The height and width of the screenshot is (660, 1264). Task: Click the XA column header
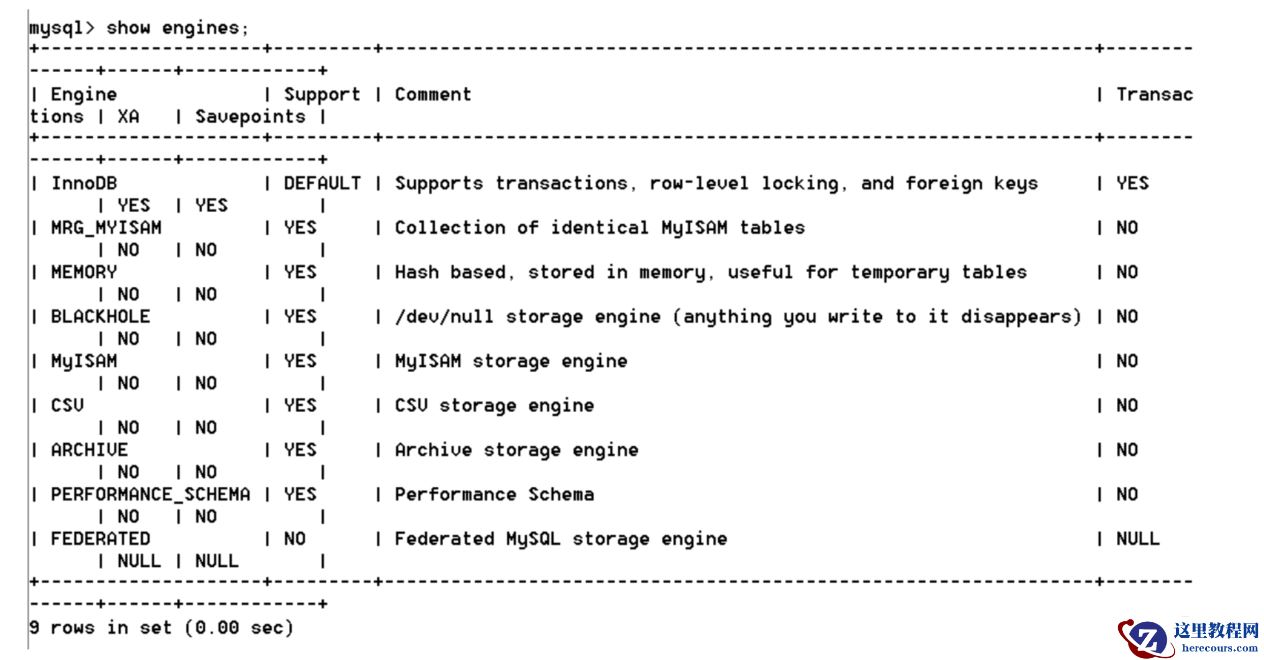point(128,117)
